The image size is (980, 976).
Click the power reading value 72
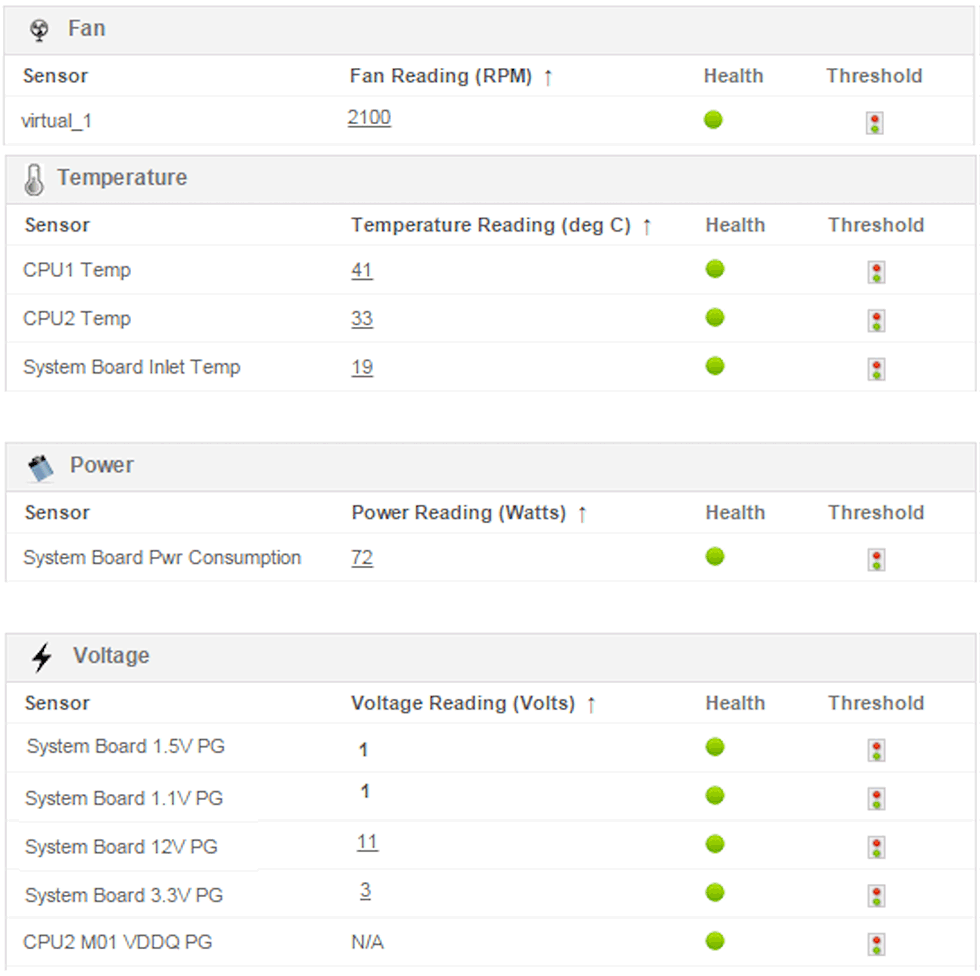(362, 557)
